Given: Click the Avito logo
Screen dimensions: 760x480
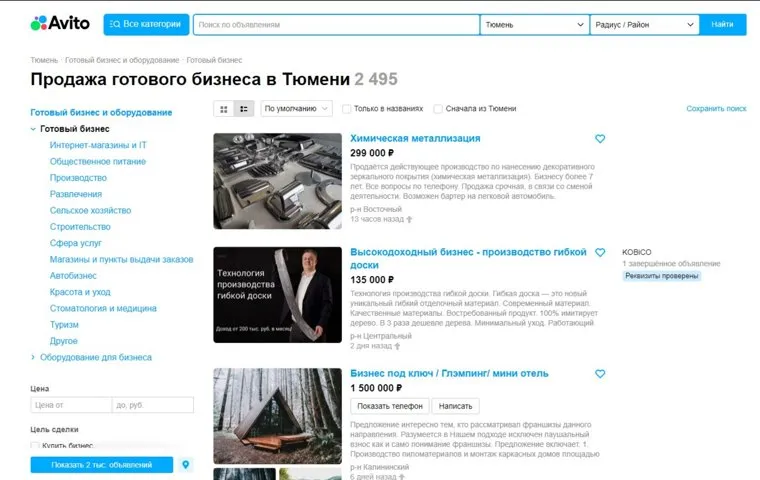Looking at the screenshot, I should coord(60,23).
